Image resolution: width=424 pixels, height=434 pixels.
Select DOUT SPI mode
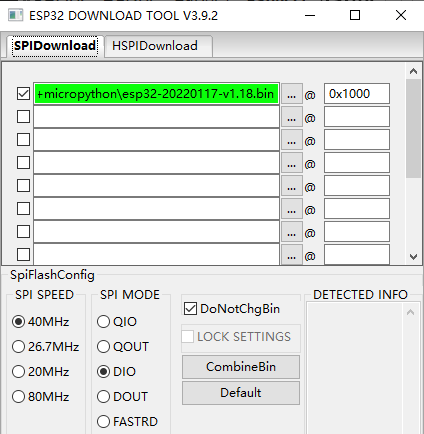122,397
